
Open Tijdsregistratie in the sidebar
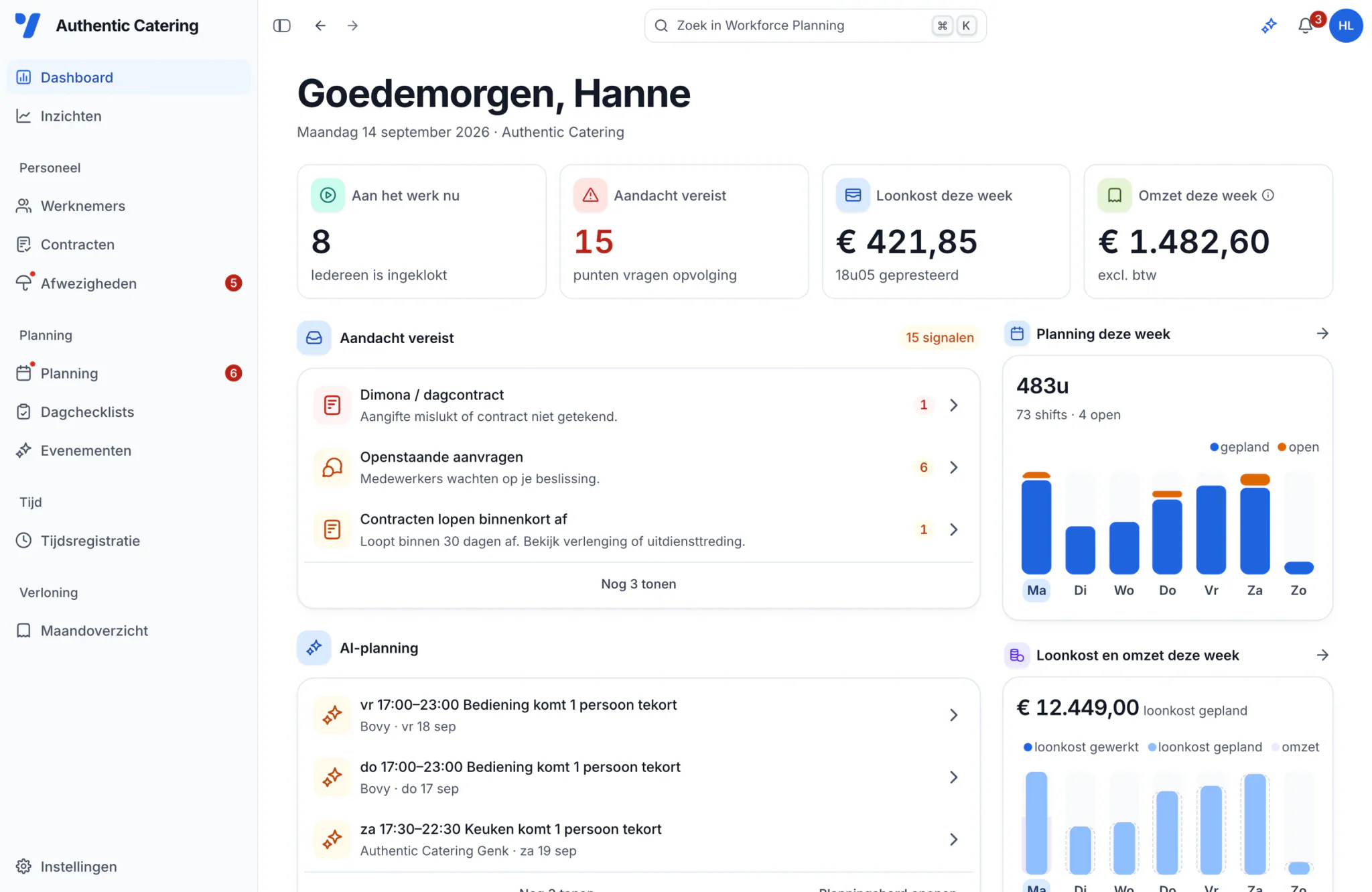click(x=129, y=541)
